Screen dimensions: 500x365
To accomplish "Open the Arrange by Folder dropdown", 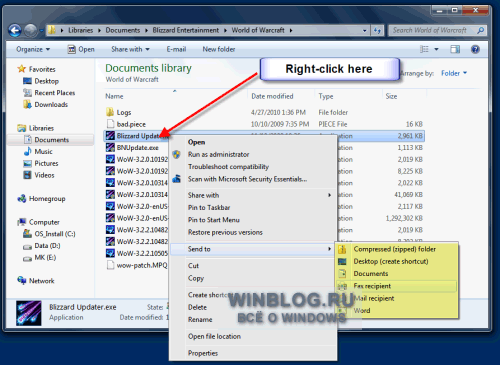I will [x=454, y=73].
